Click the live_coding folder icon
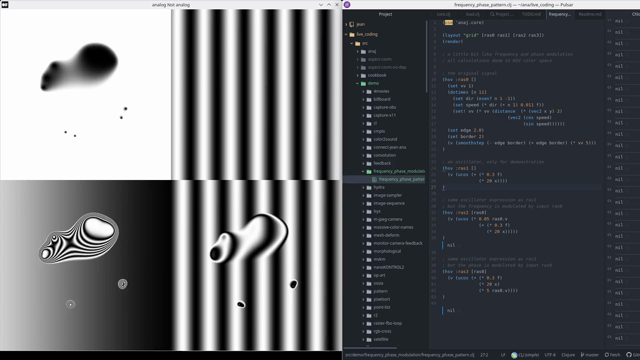This screenshot has width=640, height=360. (352, 34)
